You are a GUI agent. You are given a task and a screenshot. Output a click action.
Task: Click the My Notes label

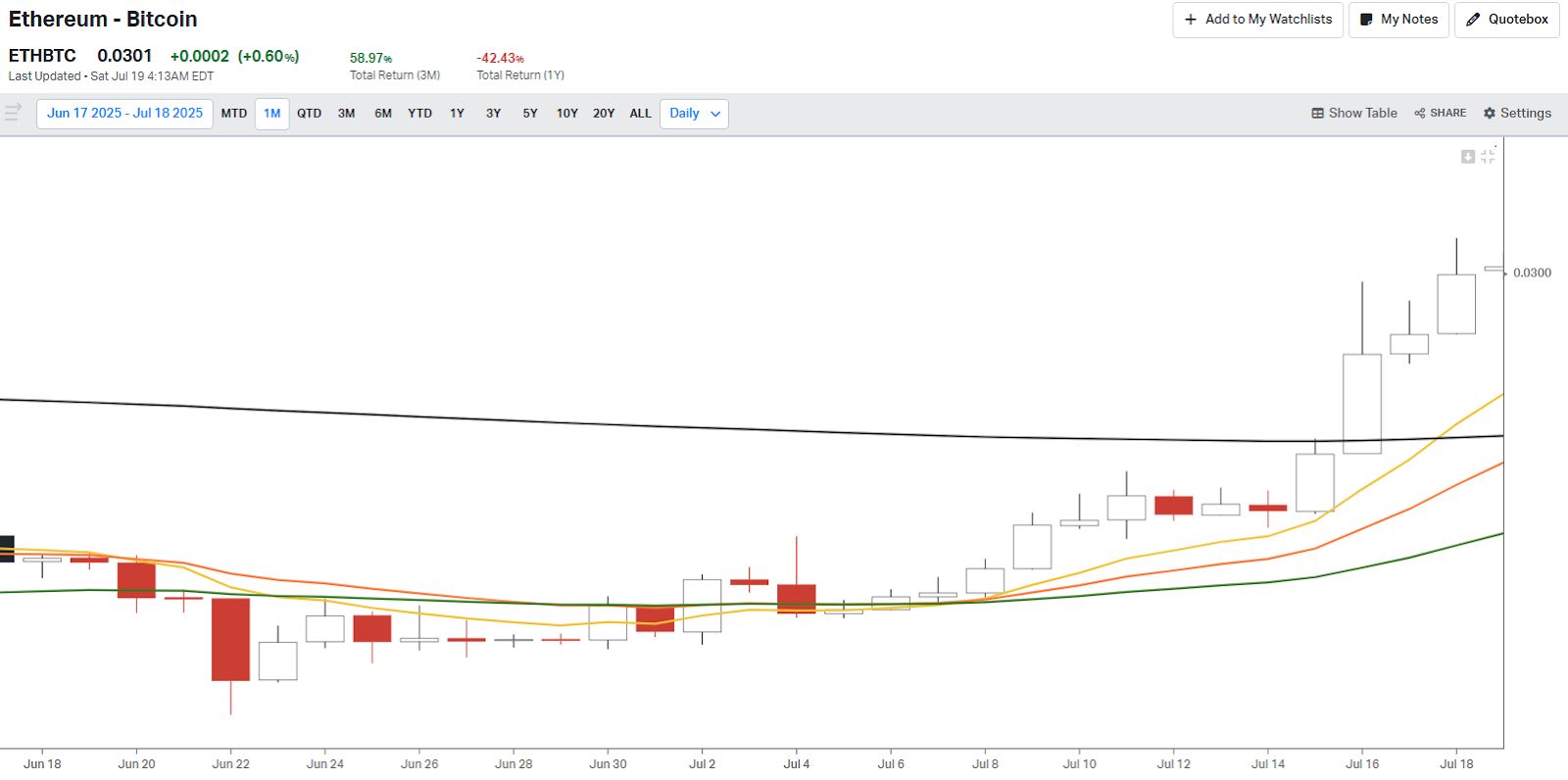point(1409,20)
